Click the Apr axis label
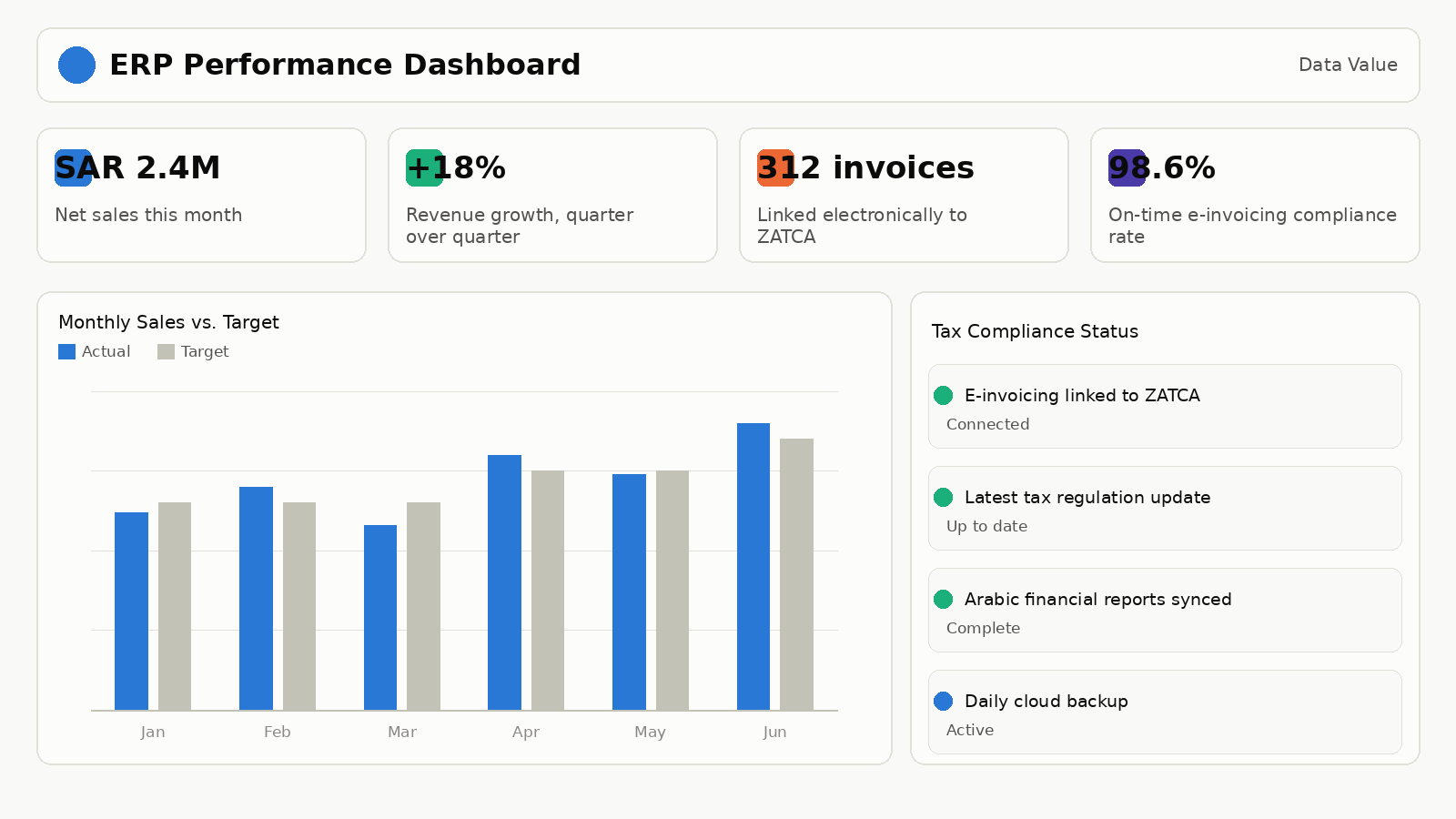The image size is (1456, 819). coord(526,732)
